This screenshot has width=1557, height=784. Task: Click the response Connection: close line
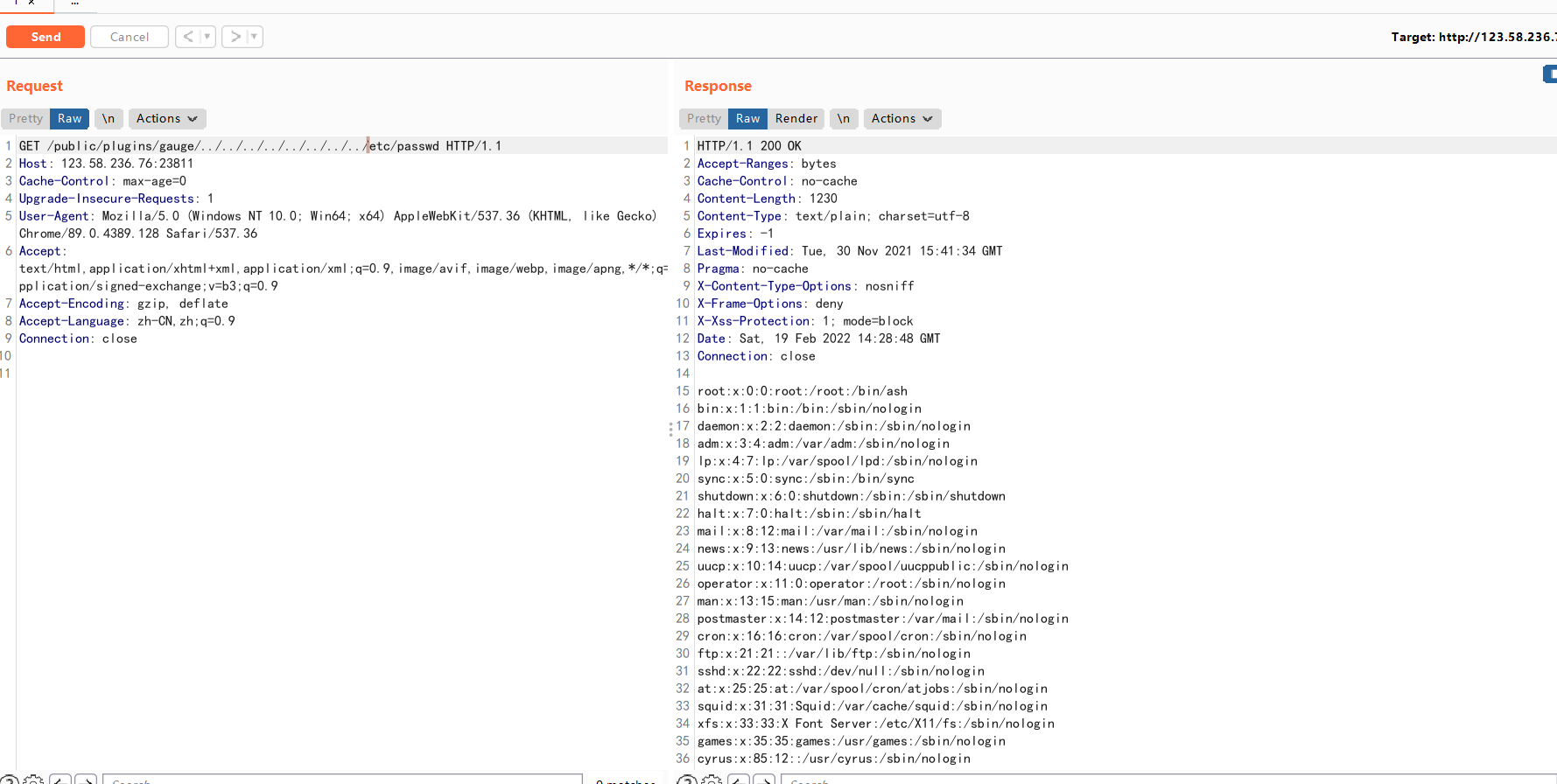click(x=756, y=356)
